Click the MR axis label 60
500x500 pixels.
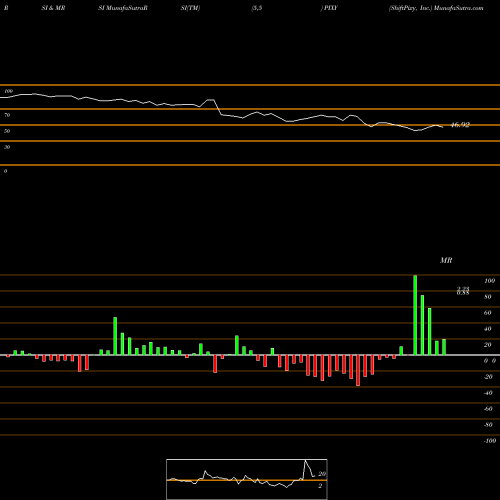(488, 313)
